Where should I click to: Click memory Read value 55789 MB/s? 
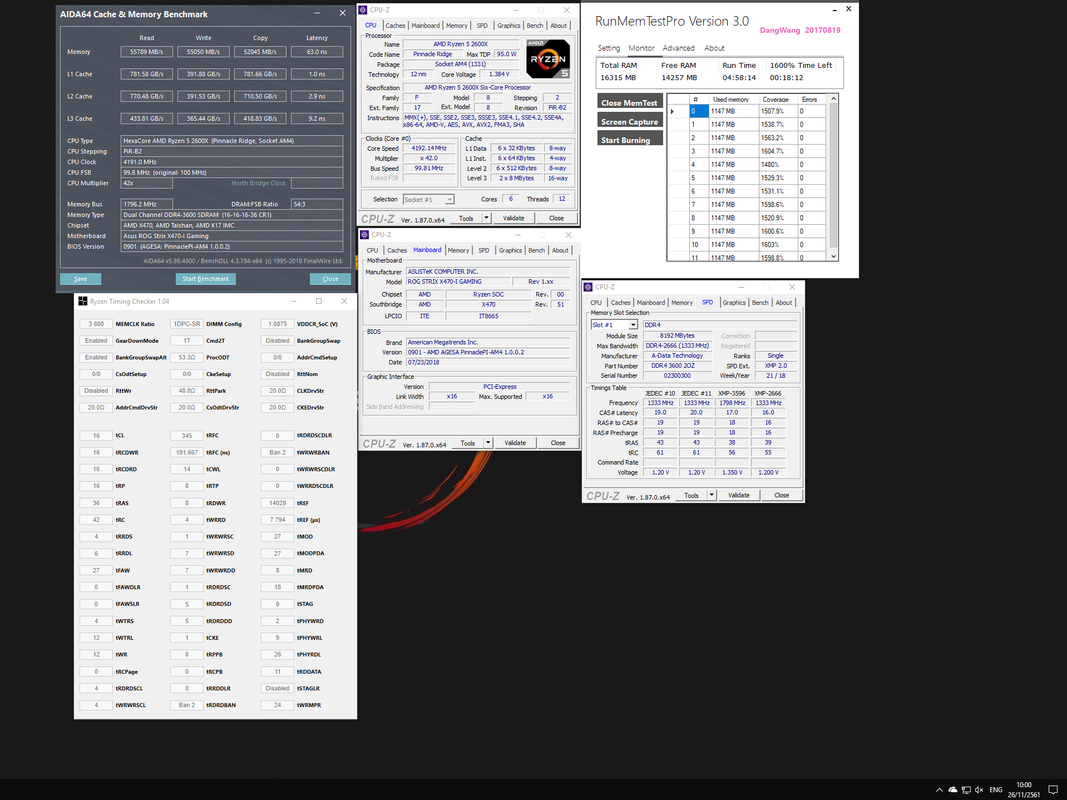pyautogui.click(x=147, y=52)
